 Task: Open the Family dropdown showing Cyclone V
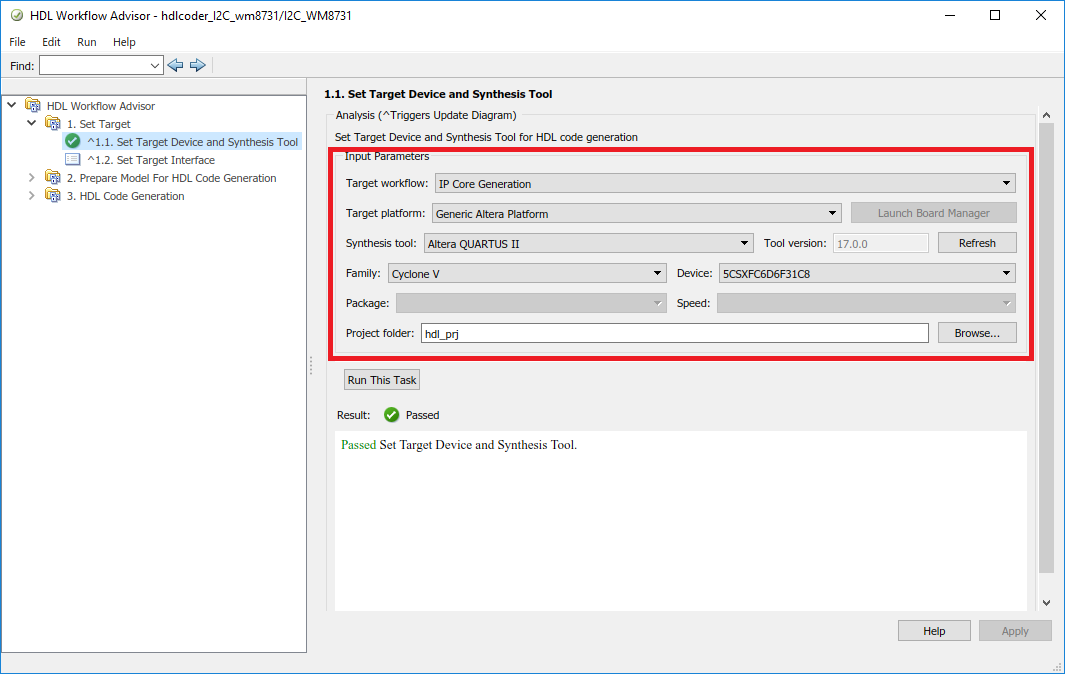click(x=527, y=273)
